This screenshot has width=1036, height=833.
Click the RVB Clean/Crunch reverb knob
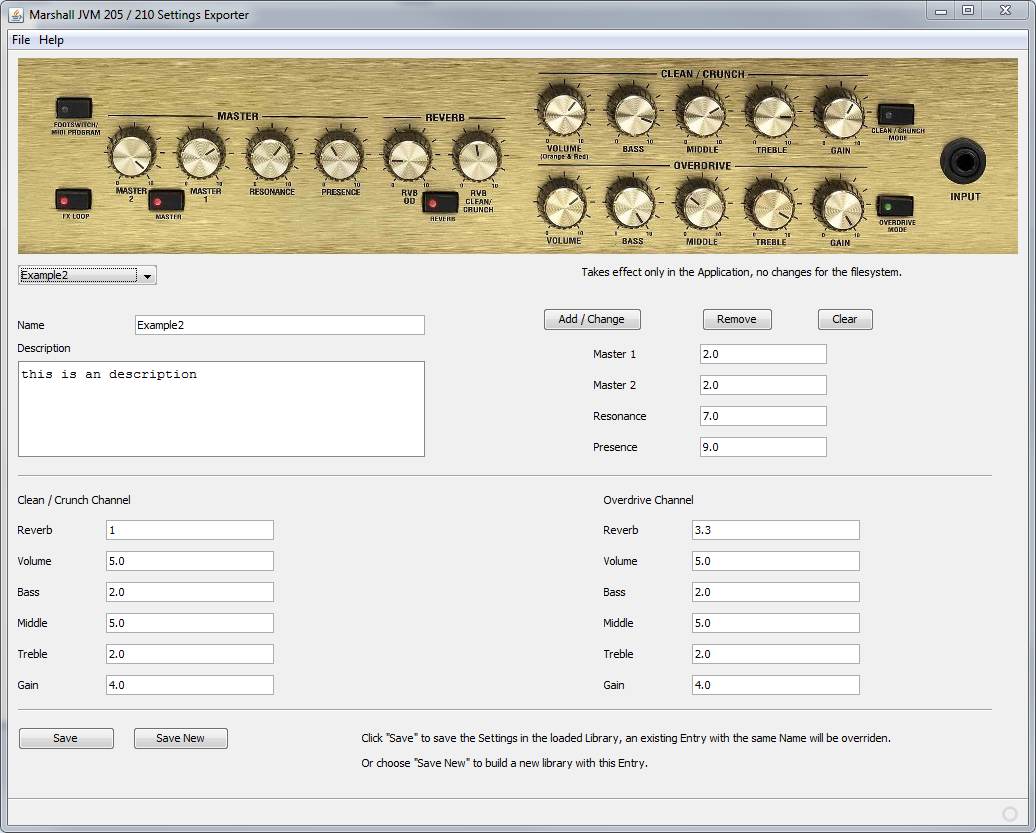tap(476, 159)
